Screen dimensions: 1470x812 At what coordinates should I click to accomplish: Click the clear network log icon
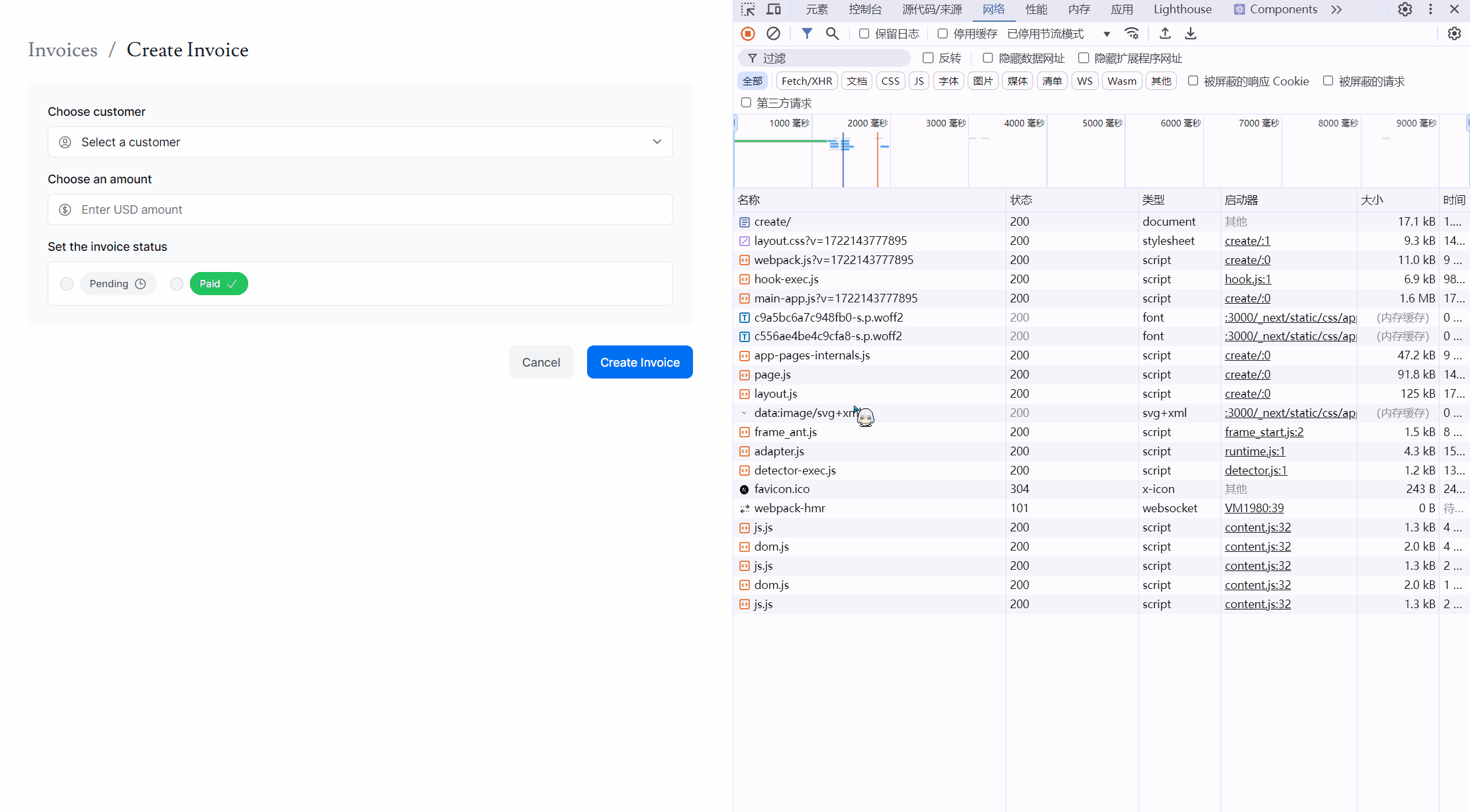pyautogui.click(x=773, y=34)
